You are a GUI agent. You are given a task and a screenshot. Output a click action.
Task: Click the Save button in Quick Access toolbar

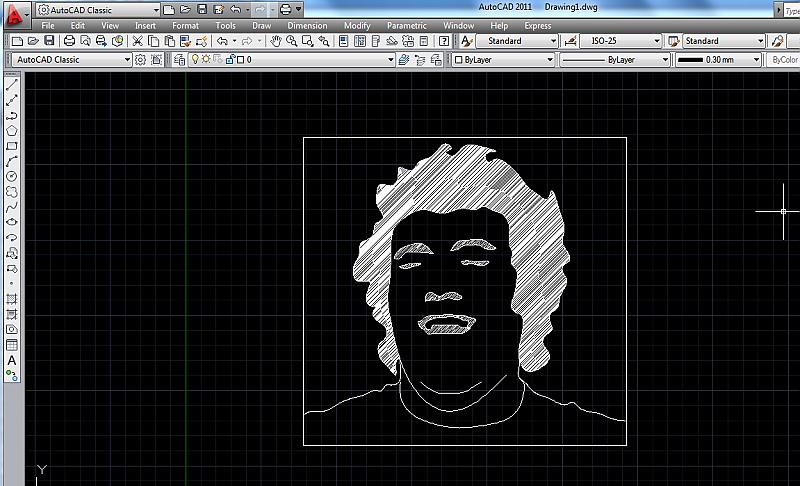(x=202, y=9)
